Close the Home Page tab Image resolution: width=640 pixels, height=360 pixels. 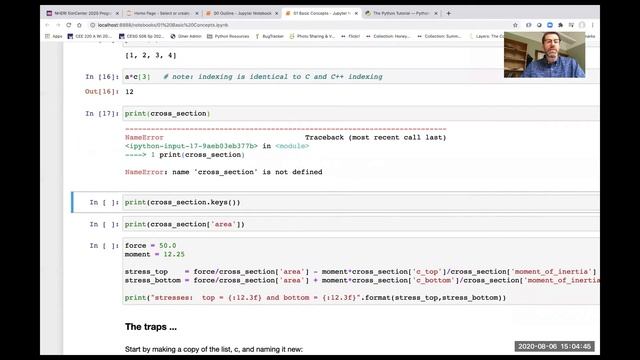[196, 13]
